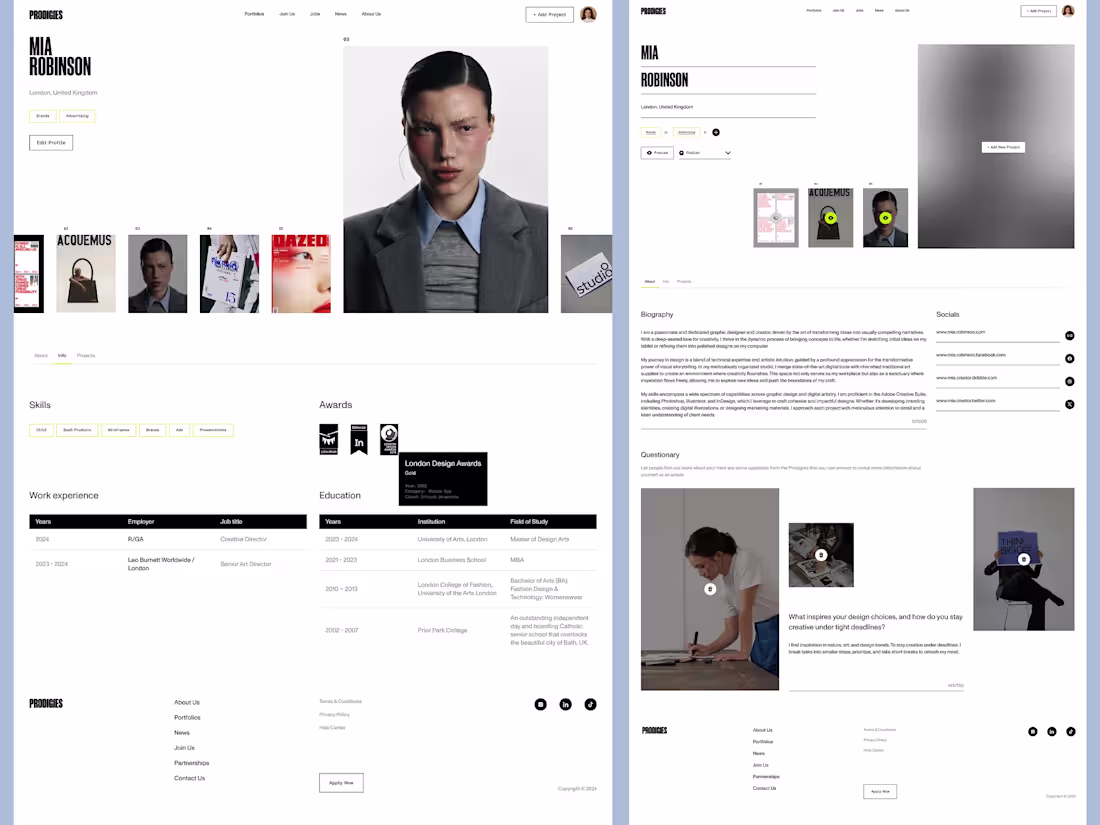This screenshot has width=1100, height=825.
Task: Click 'Prior Park College' institution cell
Action: click(x=442, y=630)
